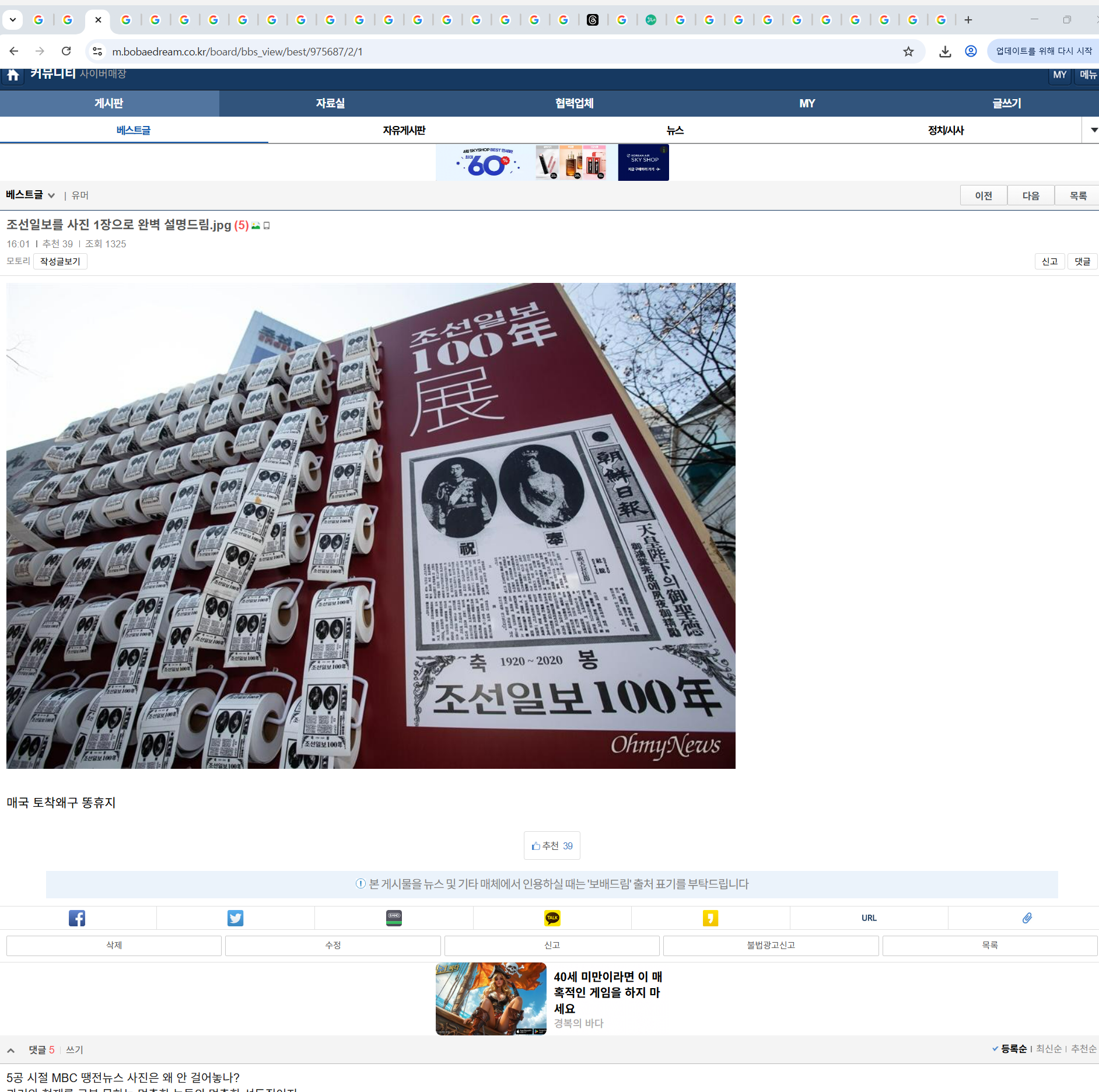Share the post on Twitter
The height and width of the screenshot is (1092, 1099).
235,918
